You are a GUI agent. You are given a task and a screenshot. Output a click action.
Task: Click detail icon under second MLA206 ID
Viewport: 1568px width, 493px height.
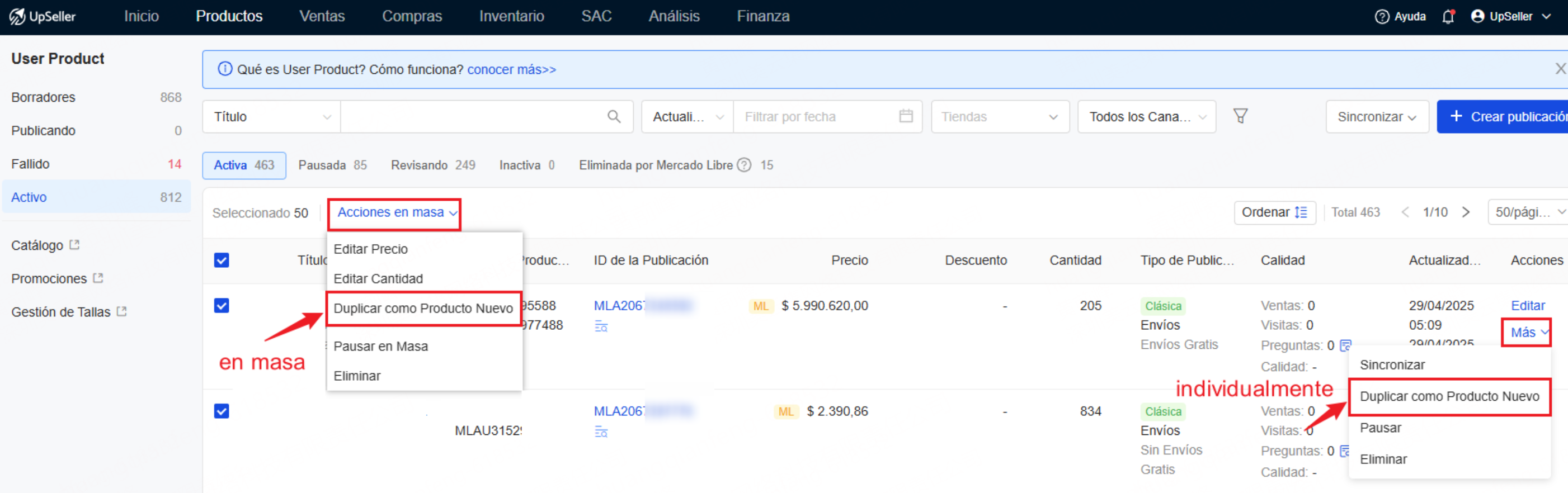(x=601, y=432)
